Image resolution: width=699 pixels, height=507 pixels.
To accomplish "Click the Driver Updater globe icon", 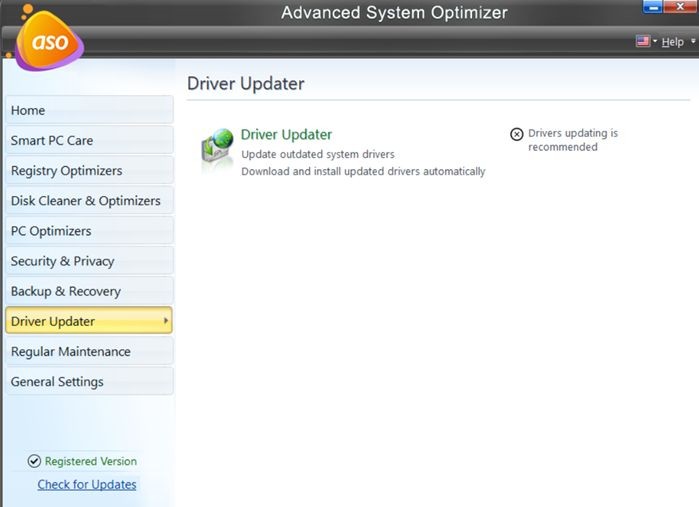I will [216, 152].
